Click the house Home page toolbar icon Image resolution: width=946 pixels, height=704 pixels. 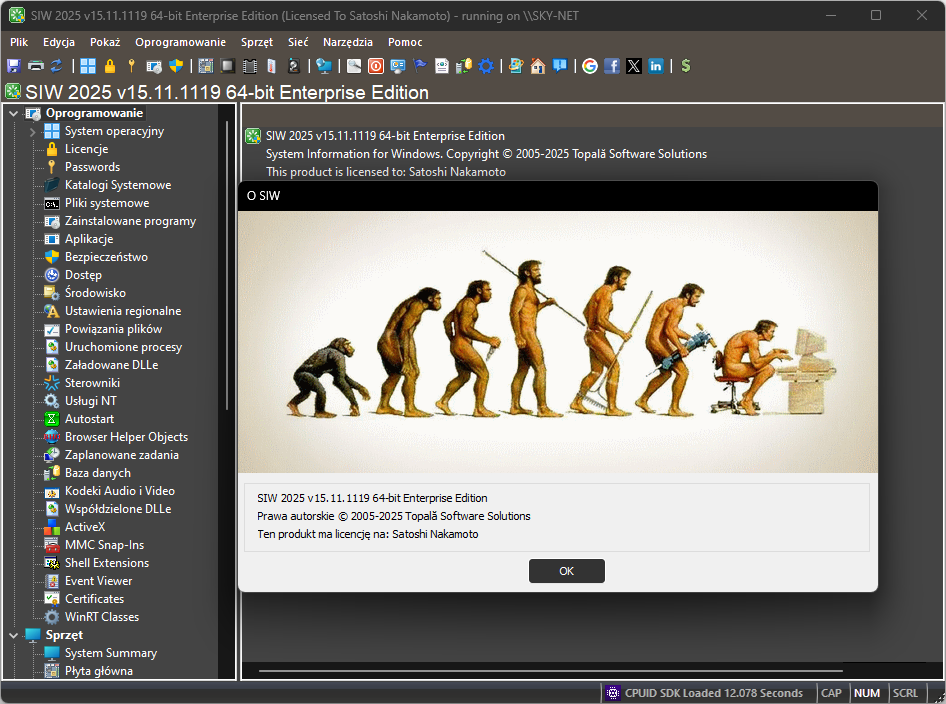(x=538, y=66)
